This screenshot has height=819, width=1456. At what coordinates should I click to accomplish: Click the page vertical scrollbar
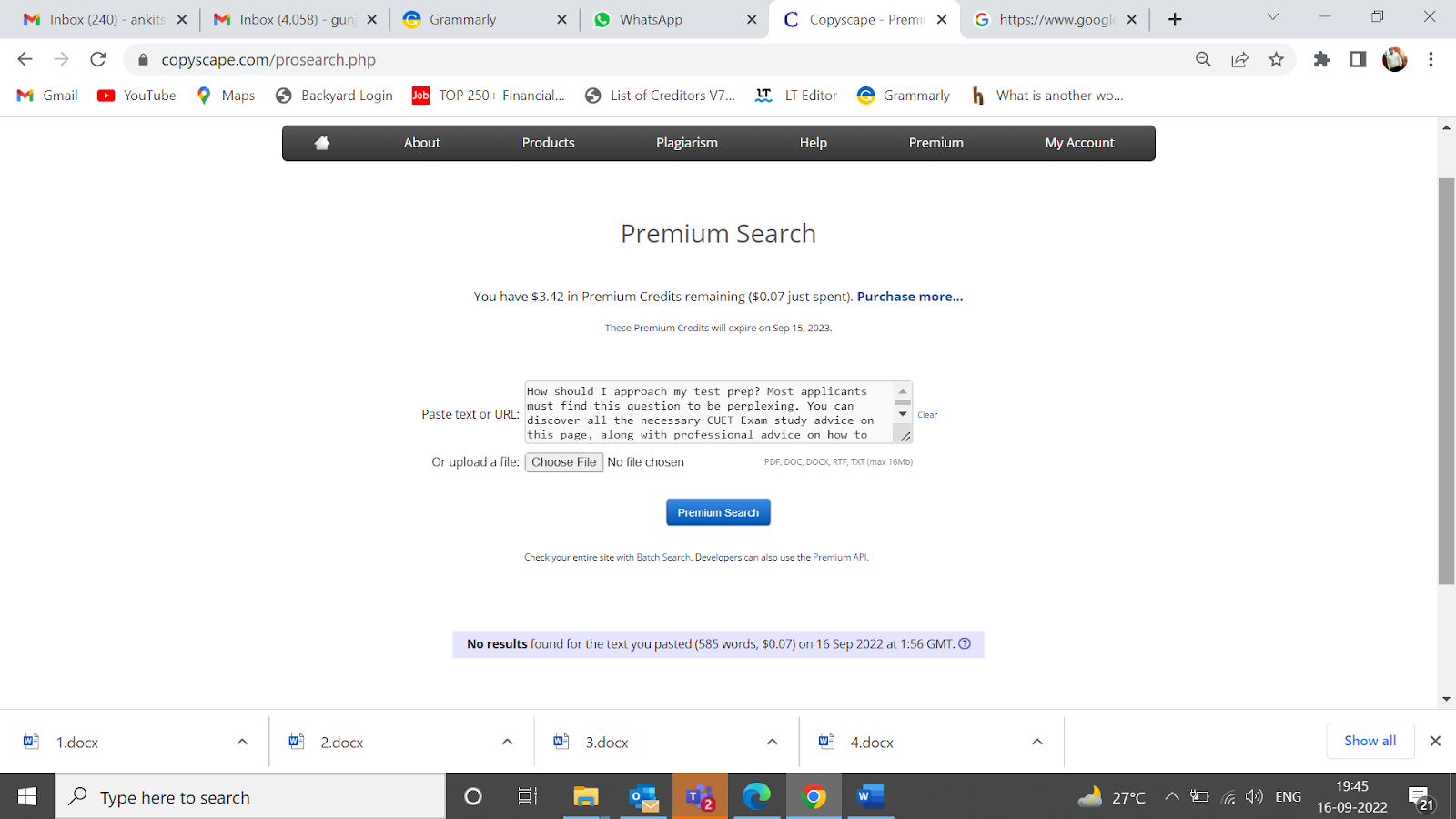point(1446,381)
